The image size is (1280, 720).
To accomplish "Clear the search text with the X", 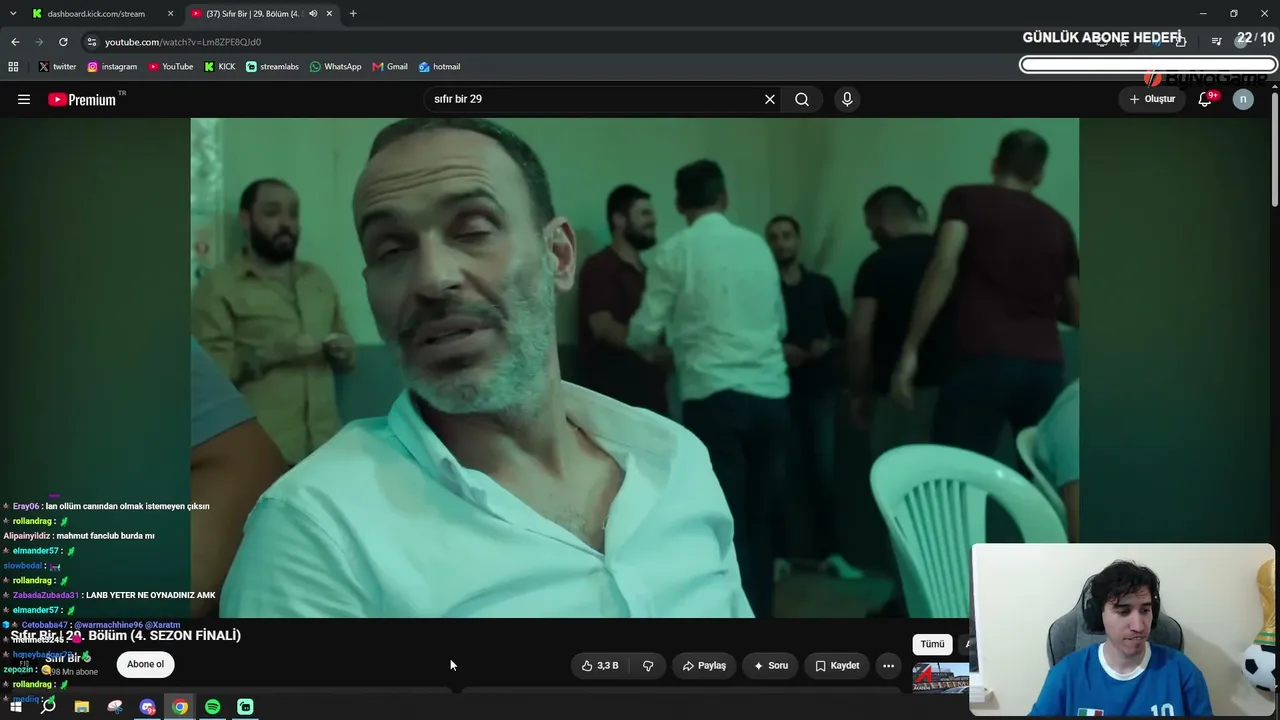I will 770,99.
